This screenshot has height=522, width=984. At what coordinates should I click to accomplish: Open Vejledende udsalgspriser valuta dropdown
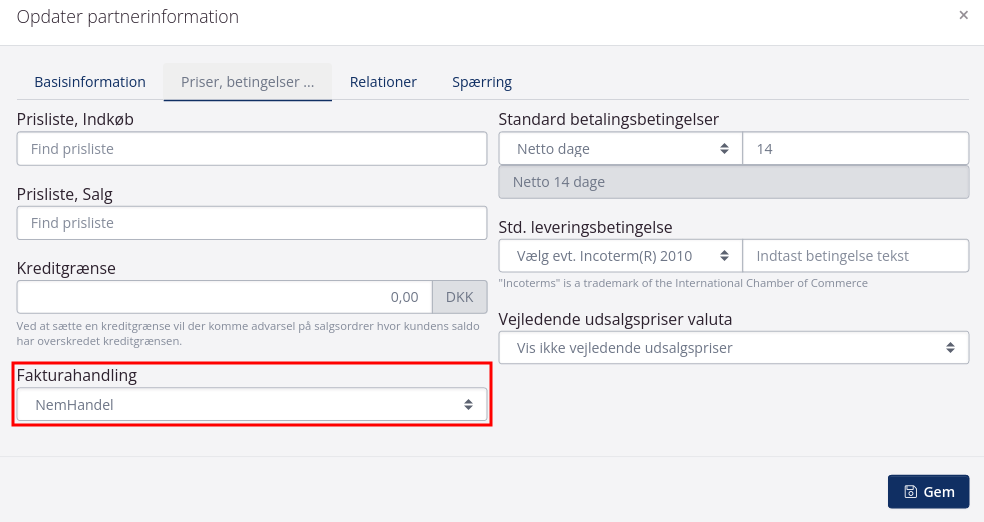point(734,348)
